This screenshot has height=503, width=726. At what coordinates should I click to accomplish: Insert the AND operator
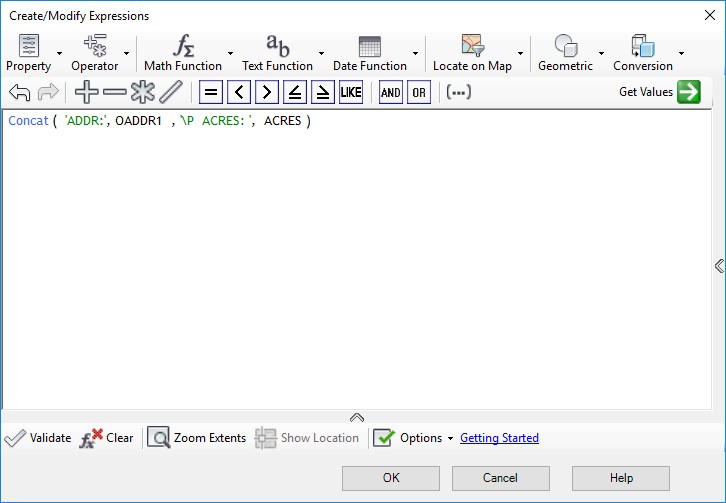[391, 92]
